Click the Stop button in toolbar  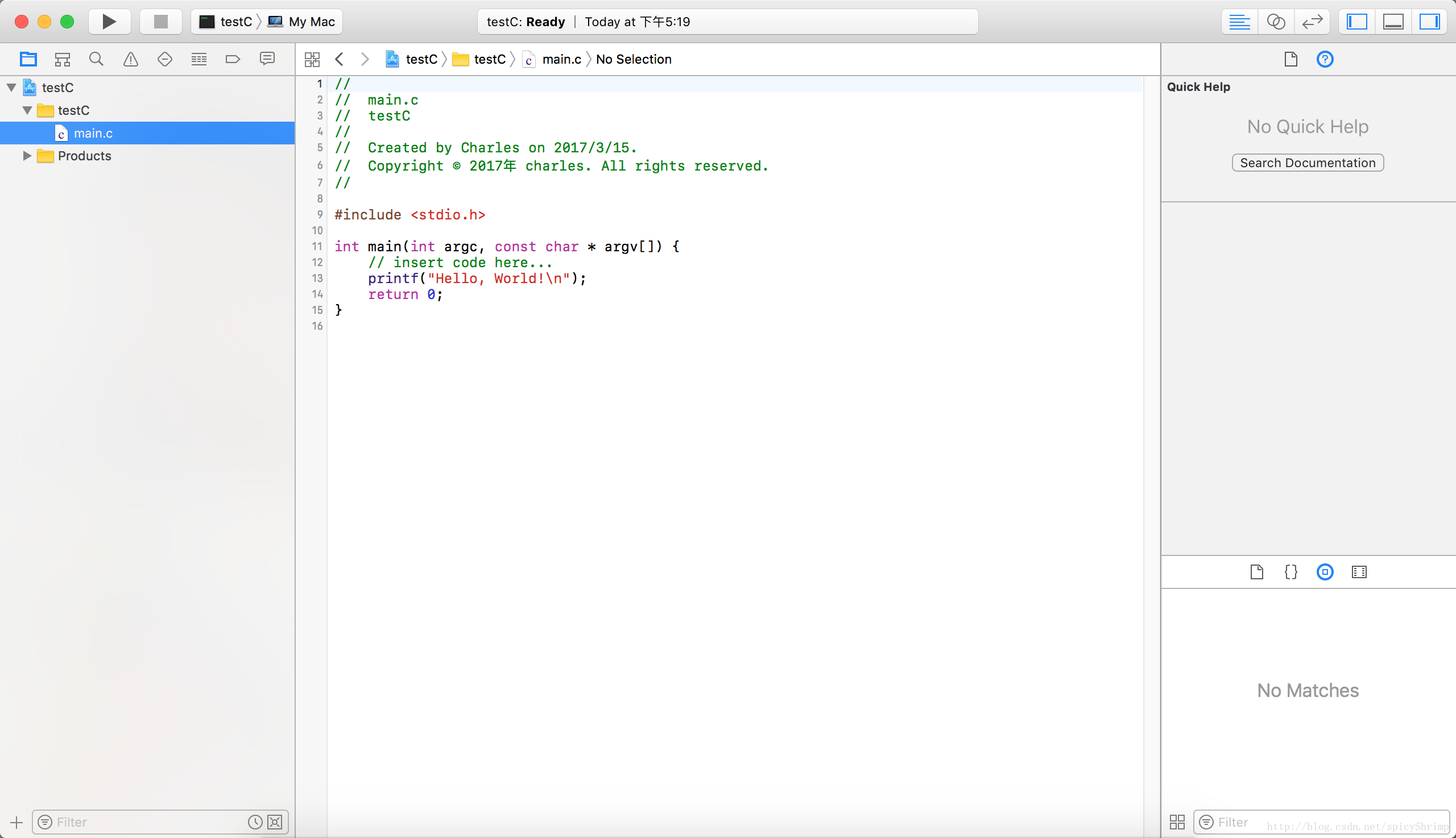[160, 22]
